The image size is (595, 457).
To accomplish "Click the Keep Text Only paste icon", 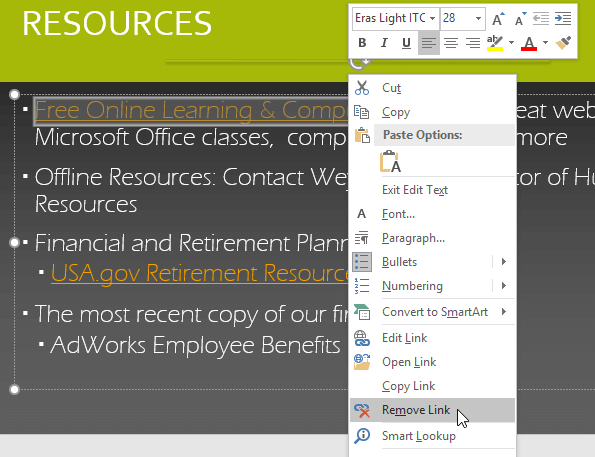I will pos(390,161).
